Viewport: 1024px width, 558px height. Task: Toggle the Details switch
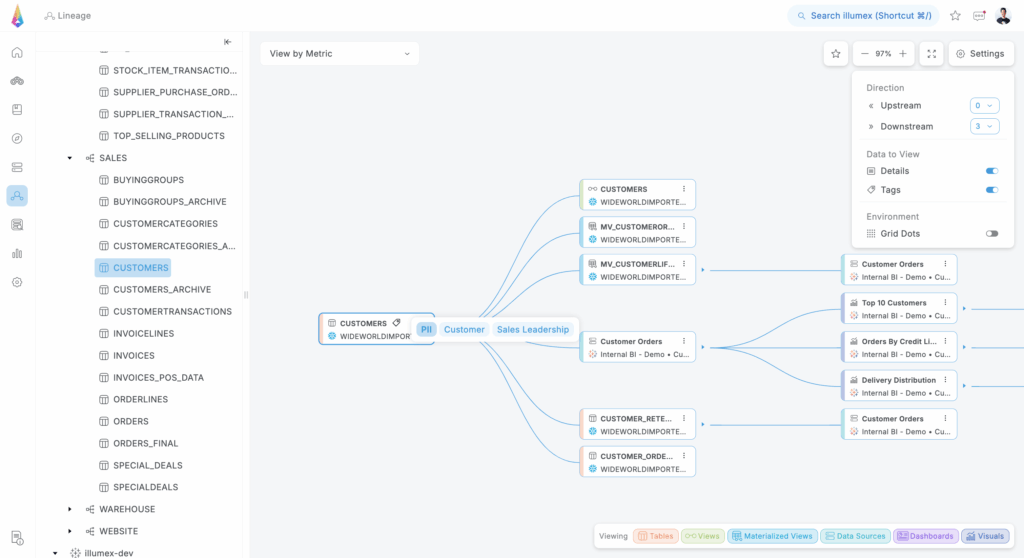(991, 171)
